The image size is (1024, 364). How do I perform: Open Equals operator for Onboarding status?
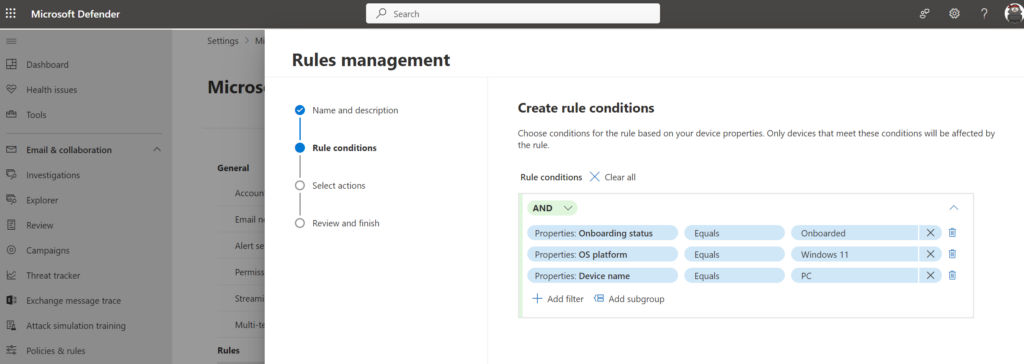pos(734,233)
